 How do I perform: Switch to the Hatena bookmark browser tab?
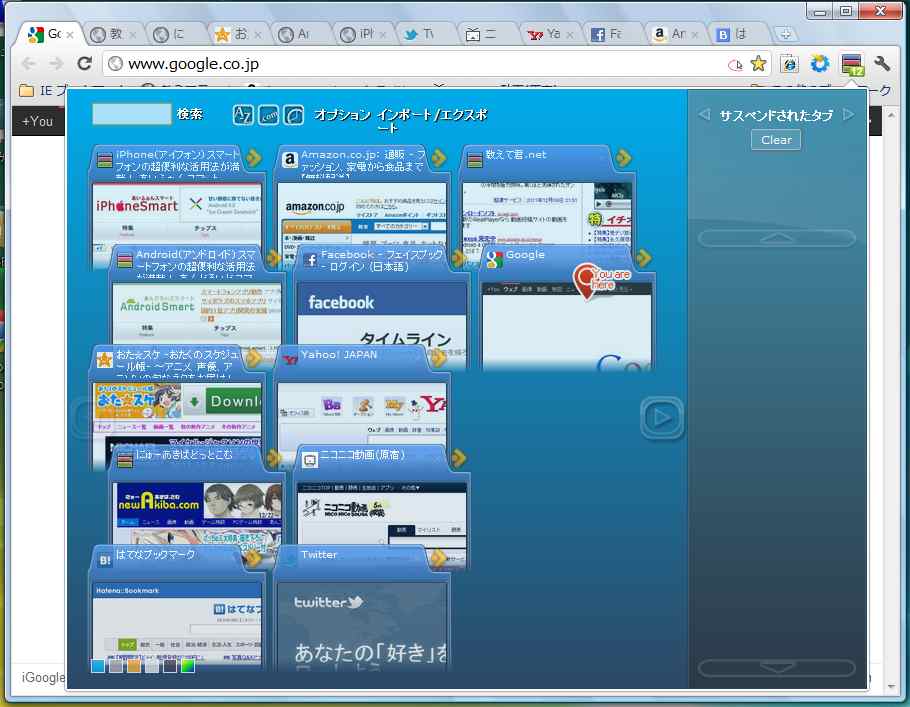click(x=737, y=34)
